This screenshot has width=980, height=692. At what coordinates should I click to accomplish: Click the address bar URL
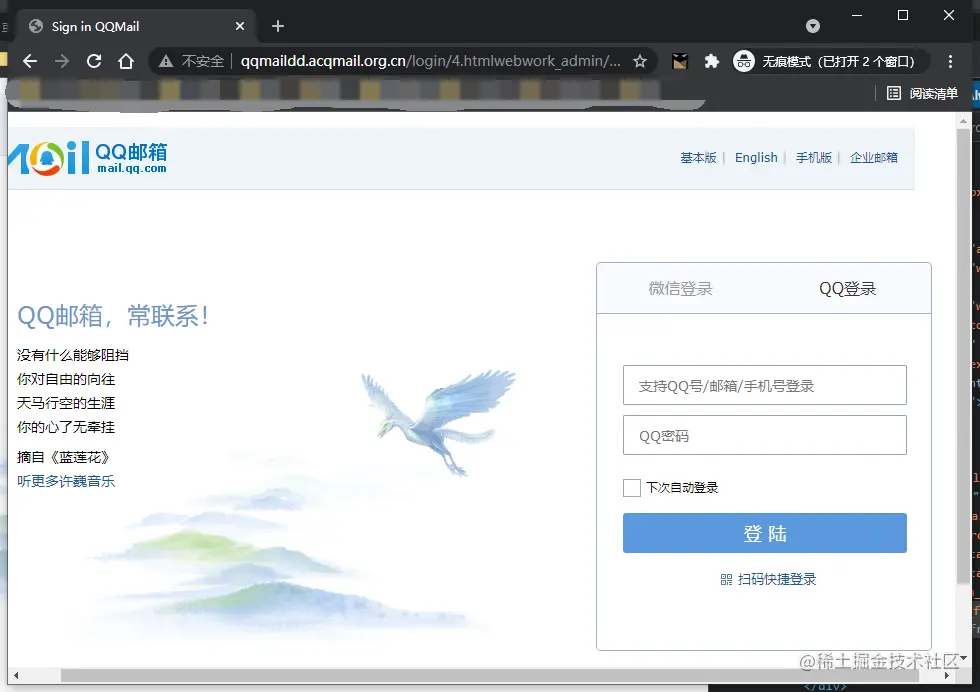tap(431, 61)
